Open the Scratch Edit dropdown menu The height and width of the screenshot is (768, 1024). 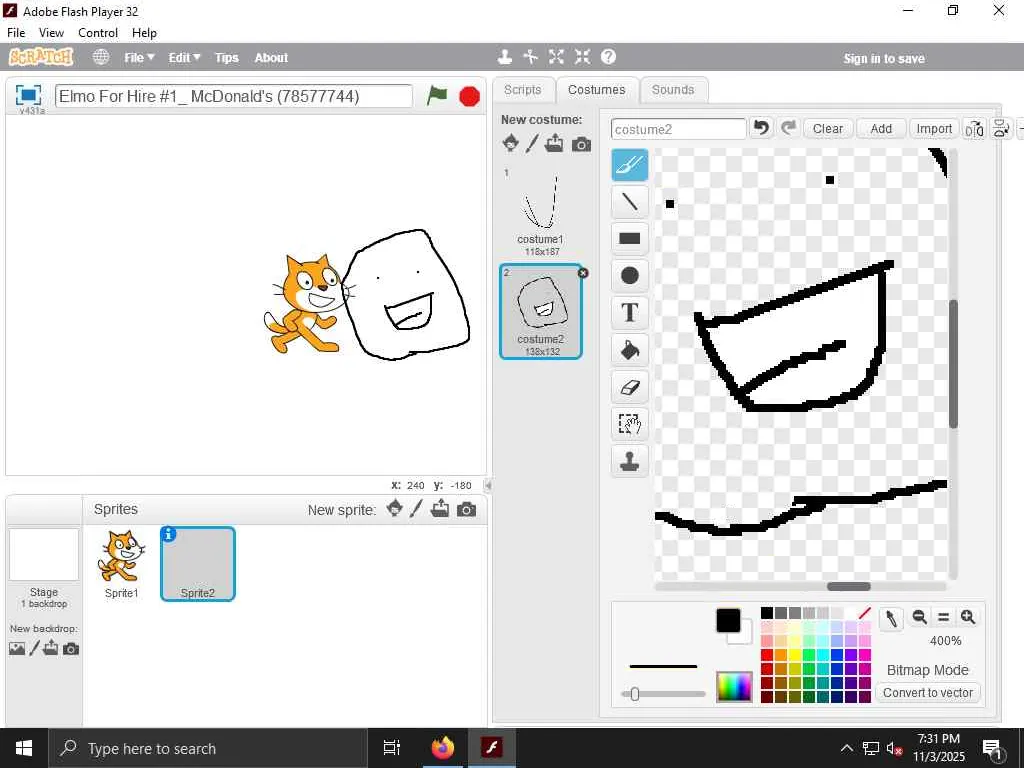(x=184, y=57)
